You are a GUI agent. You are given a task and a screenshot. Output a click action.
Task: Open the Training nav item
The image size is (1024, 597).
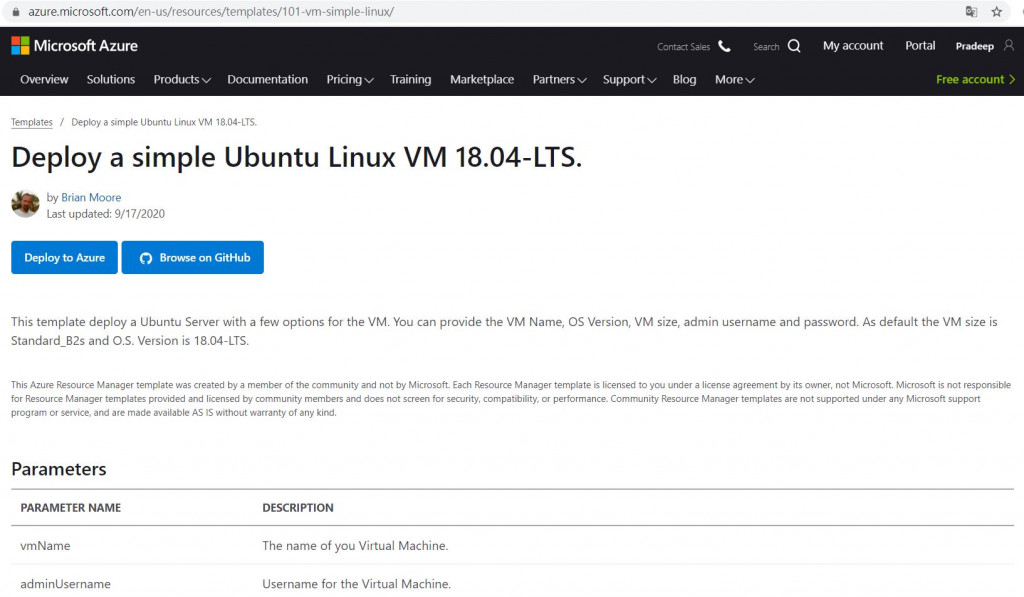pos(411,80)
